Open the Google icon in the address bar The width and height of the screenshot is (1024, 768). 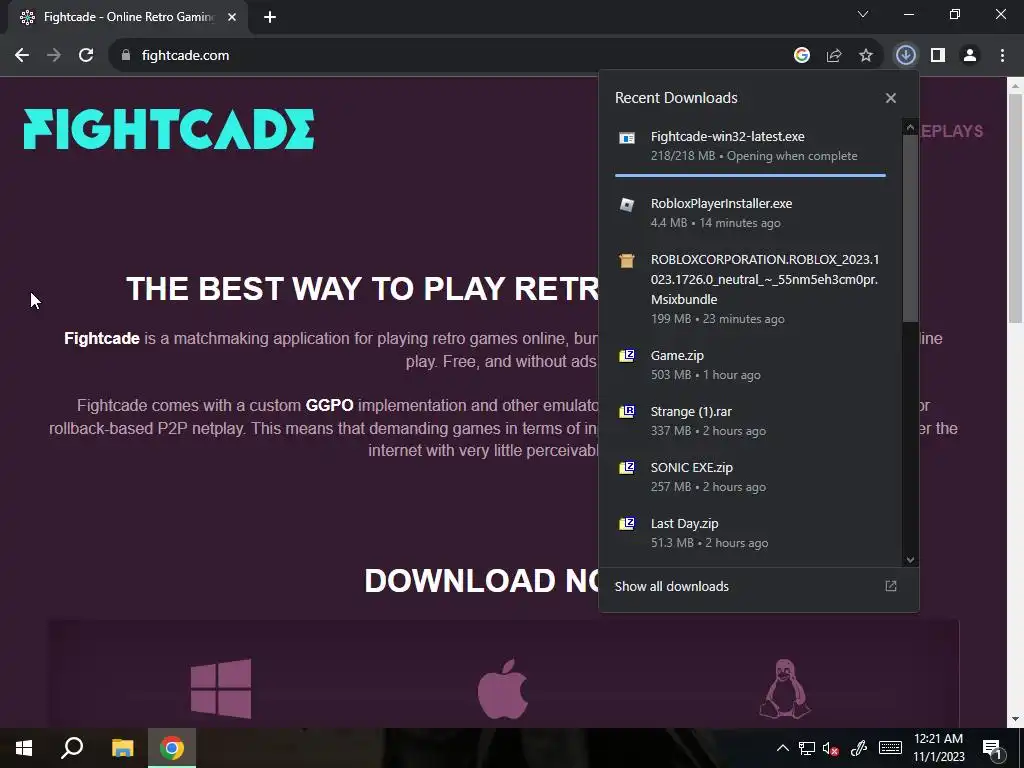(x=801, y=56)
